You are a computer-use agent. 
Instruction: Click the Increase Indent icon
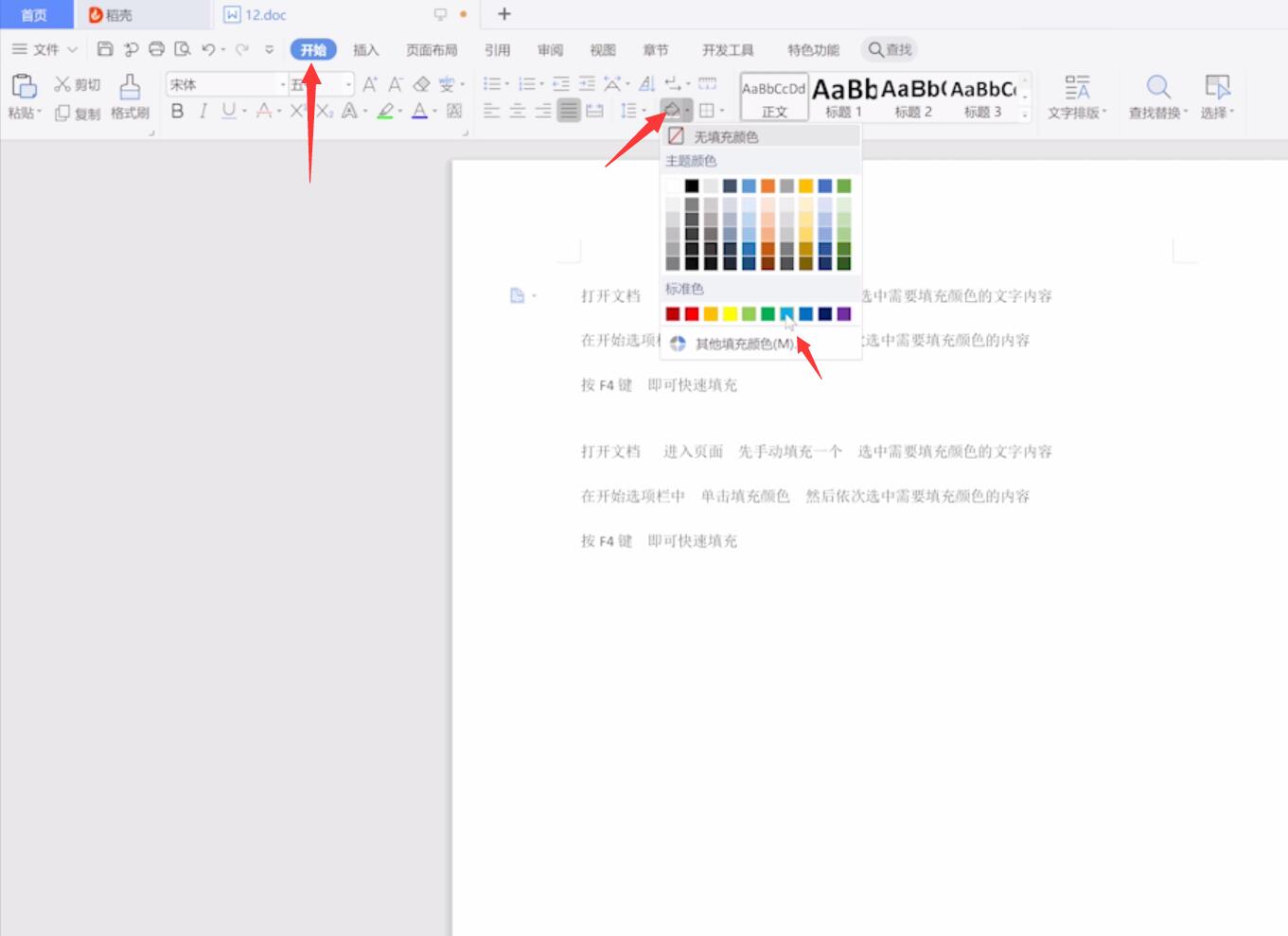(x=587, y=84)
